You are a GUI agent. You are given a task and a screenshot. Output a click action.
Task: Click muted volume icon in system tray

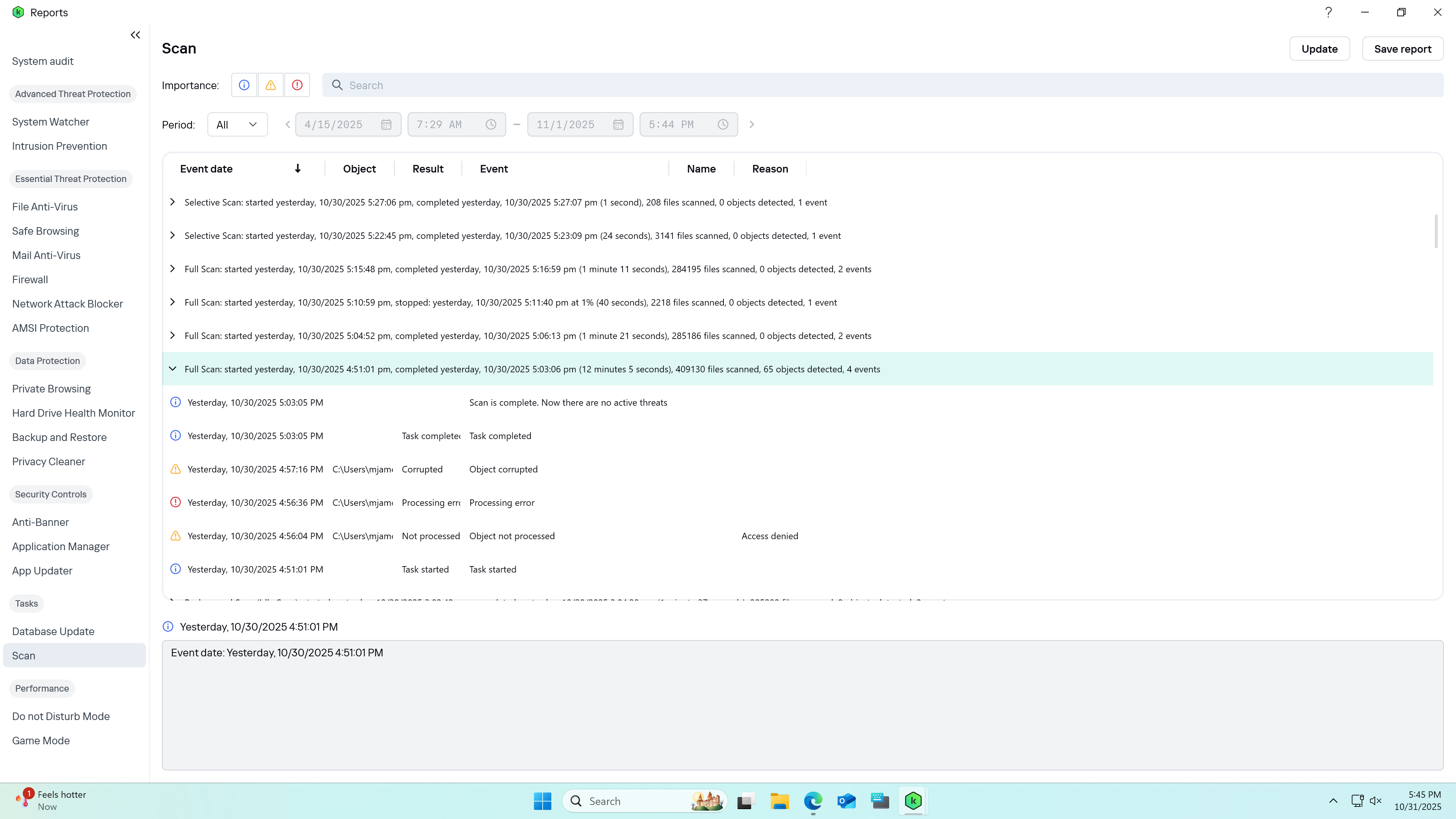[1376, 801]
